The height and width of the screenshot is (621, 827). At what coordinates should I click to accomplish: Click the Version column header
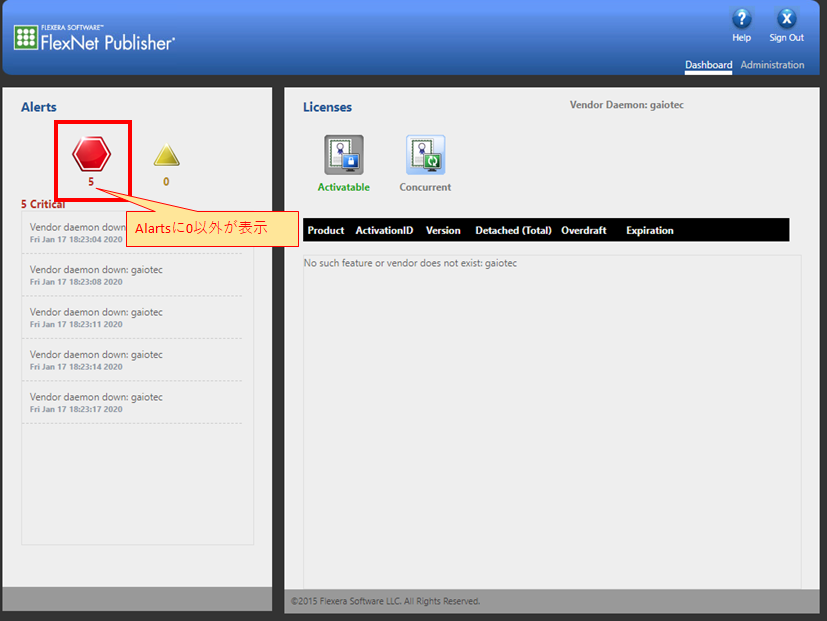443,231
